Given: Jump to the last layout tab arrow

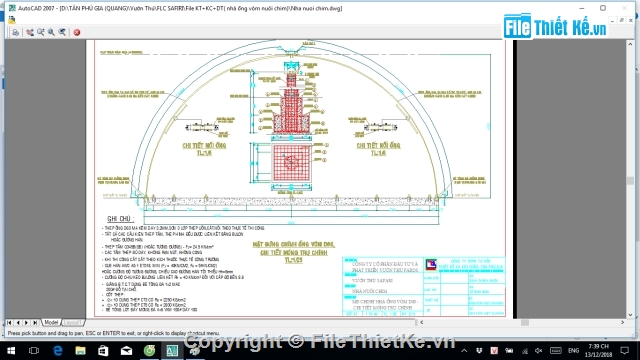Looking at the screenshot, I should pos(36,322).
